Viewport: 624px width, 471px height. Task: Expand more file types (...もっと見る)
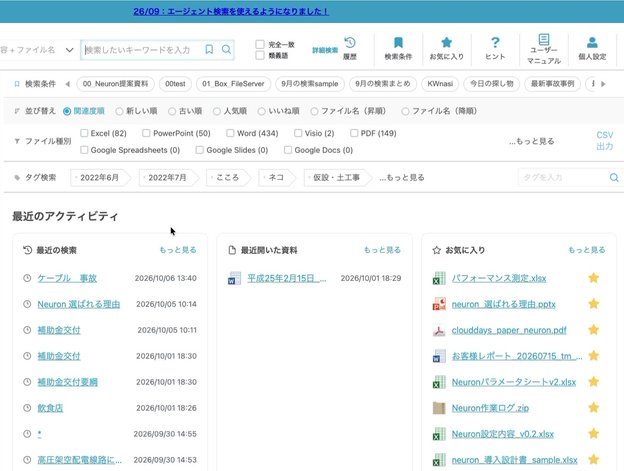pyautogui.click(x=531, y=141)
